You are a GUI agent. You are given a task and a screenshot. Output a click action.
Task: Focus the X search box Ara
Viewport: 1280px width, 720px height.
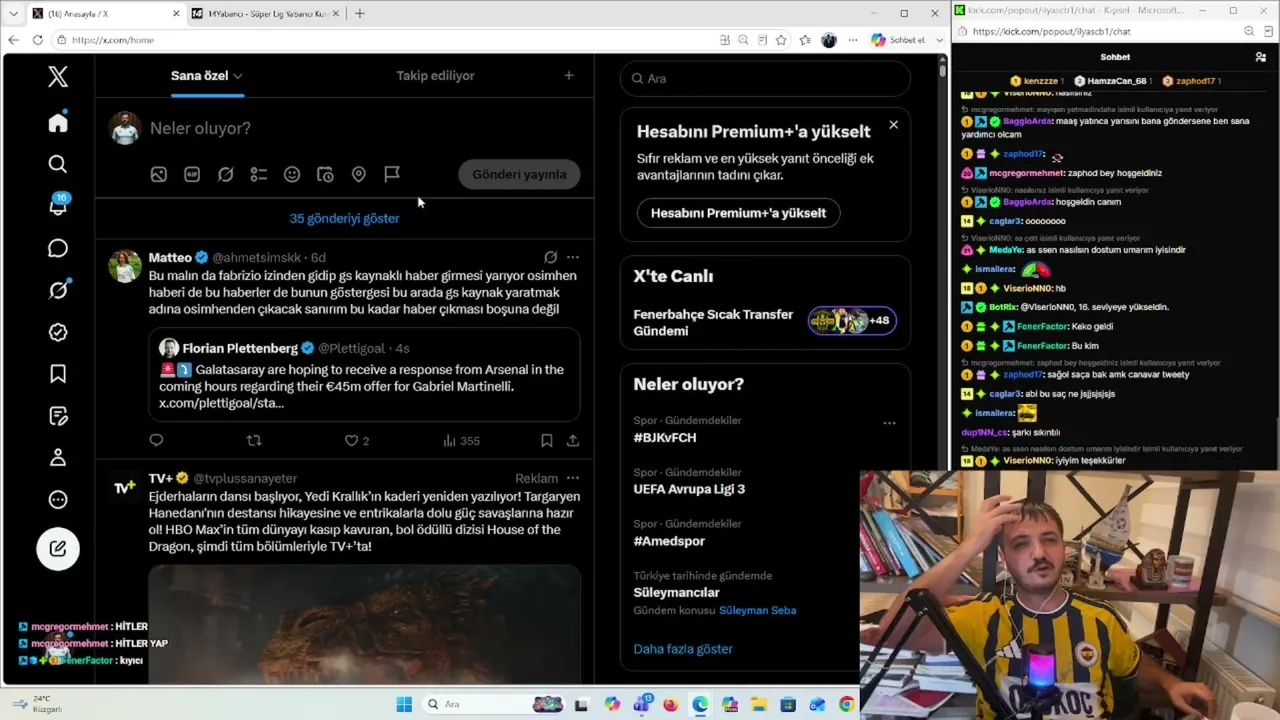pos(765,78)
